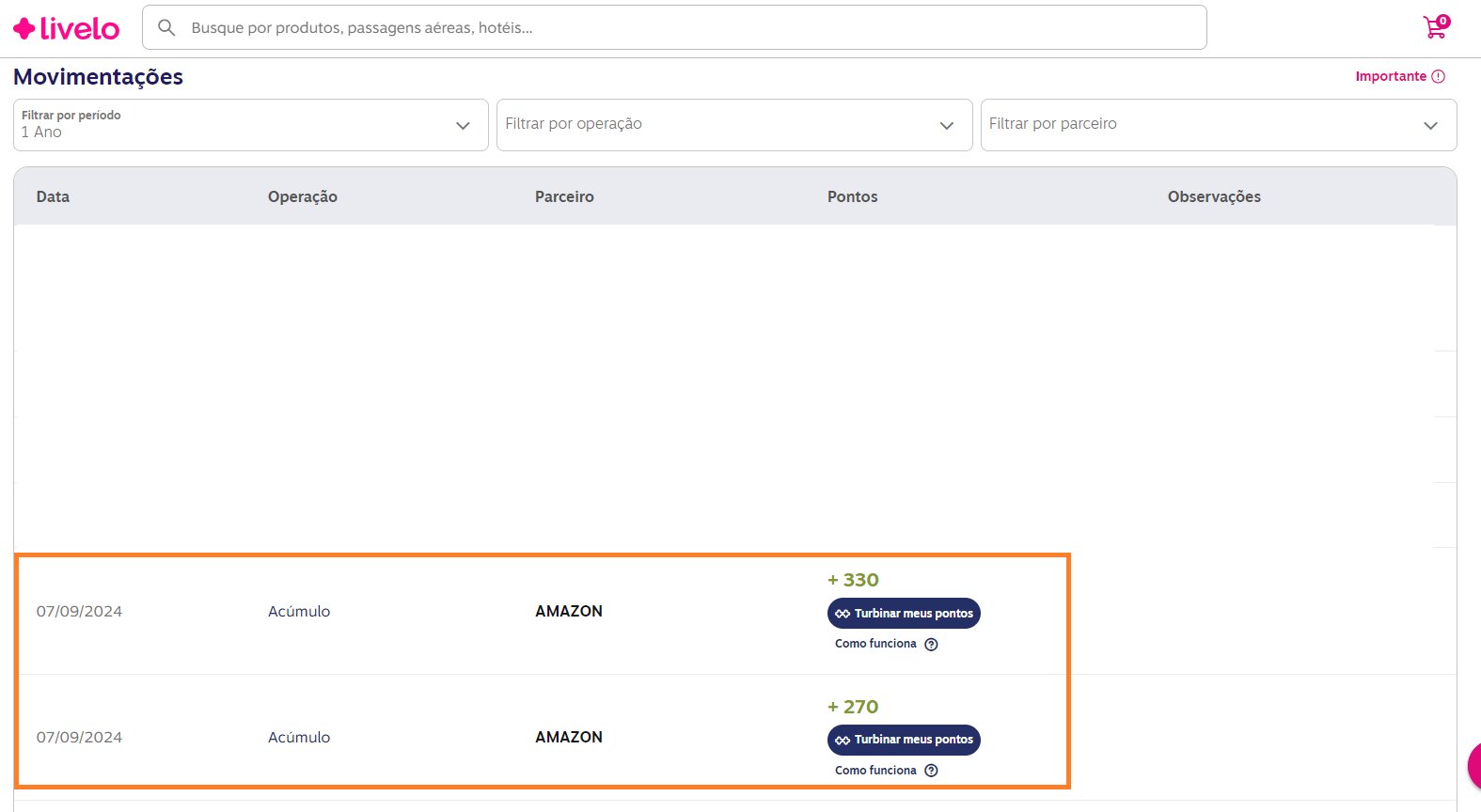Open Filtrar por período dropdown
The height and width of the screenshot is (812, 1481).
click(251, 125)
